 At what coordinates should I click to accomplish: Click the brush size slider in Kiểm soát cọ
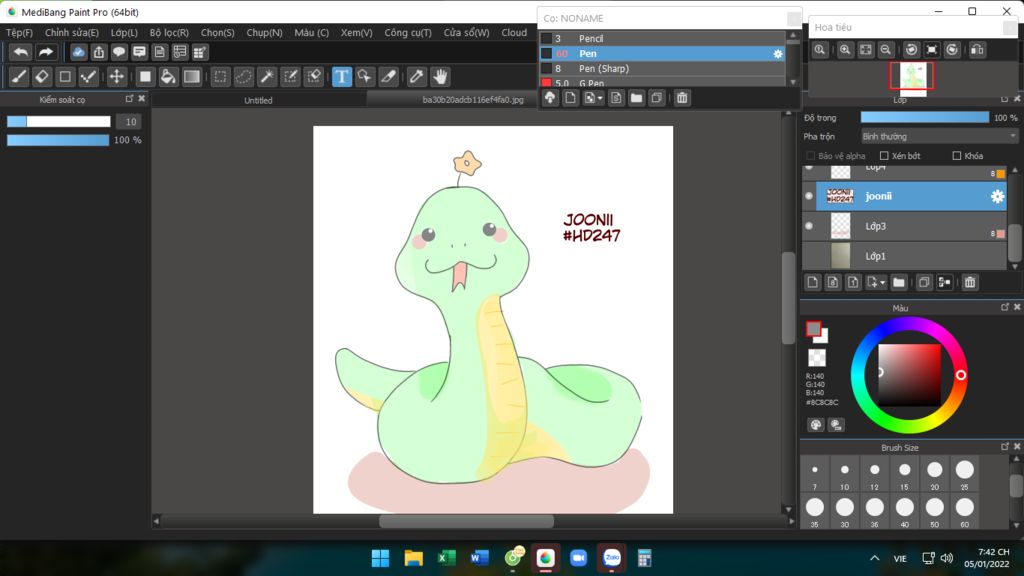(59, 121)
